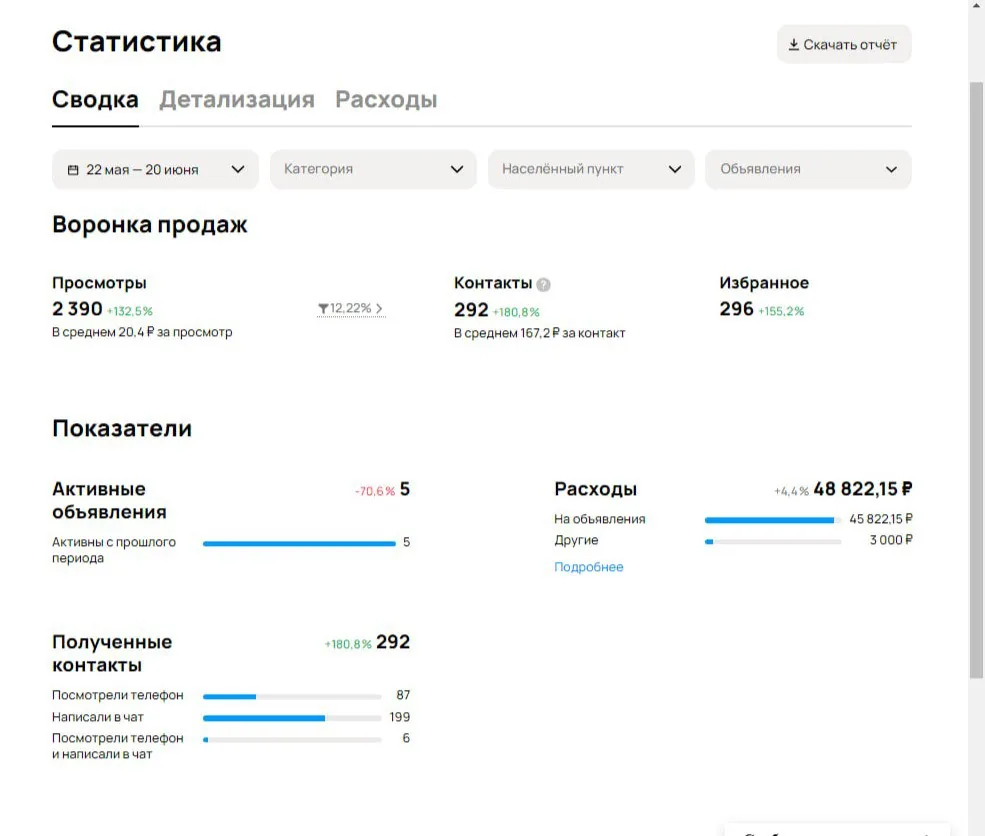
Task: Click the Посмотрели телефон progress bar
Action: (292, 697)
